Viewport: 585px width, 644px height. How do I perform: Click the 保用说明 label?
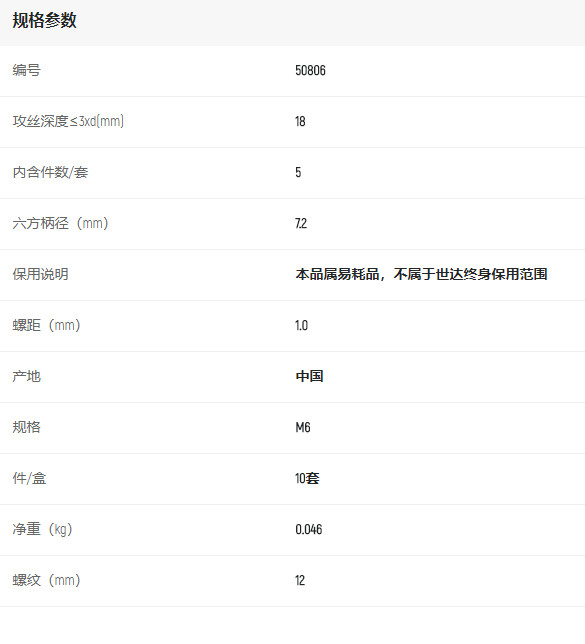pos(40,274)
